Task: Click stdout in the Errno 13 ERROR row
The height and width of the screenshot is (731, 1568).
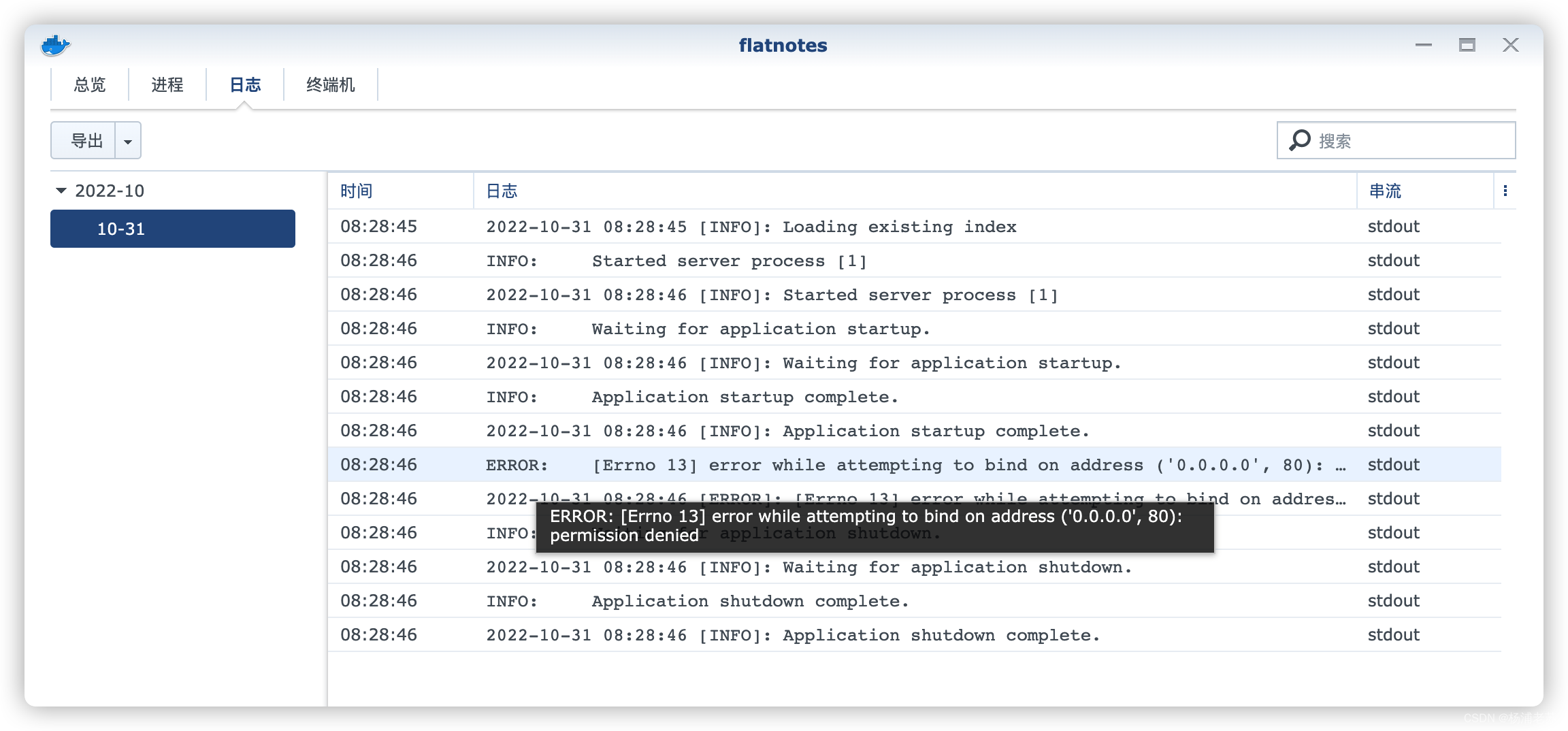Action: pos(1394,465)
